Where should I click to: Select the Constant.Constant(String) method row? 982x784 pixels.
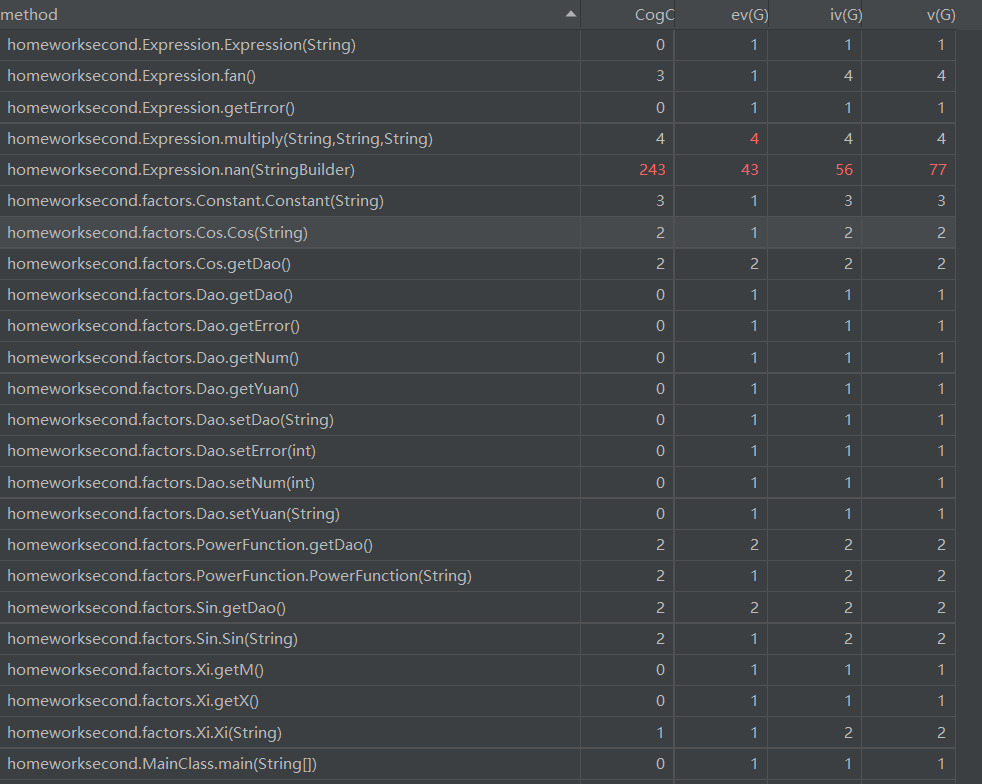pos(195,201)
